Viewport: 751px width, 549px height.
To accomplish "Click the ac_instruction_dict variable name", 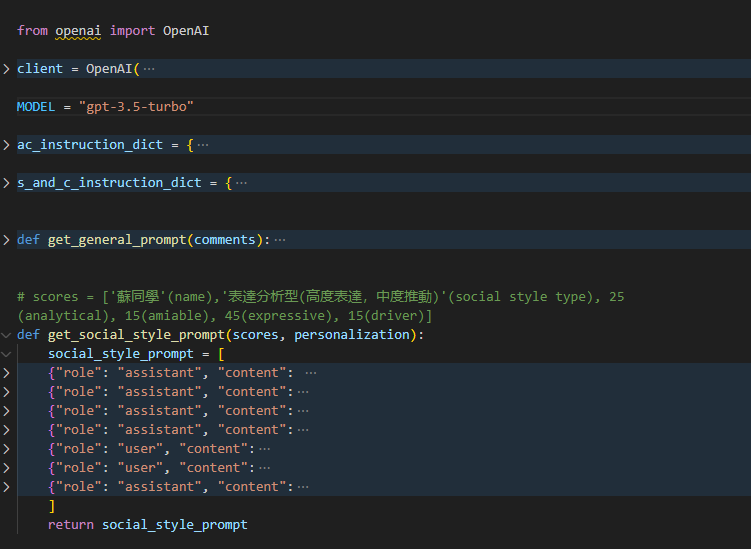I will pos(90,145).
